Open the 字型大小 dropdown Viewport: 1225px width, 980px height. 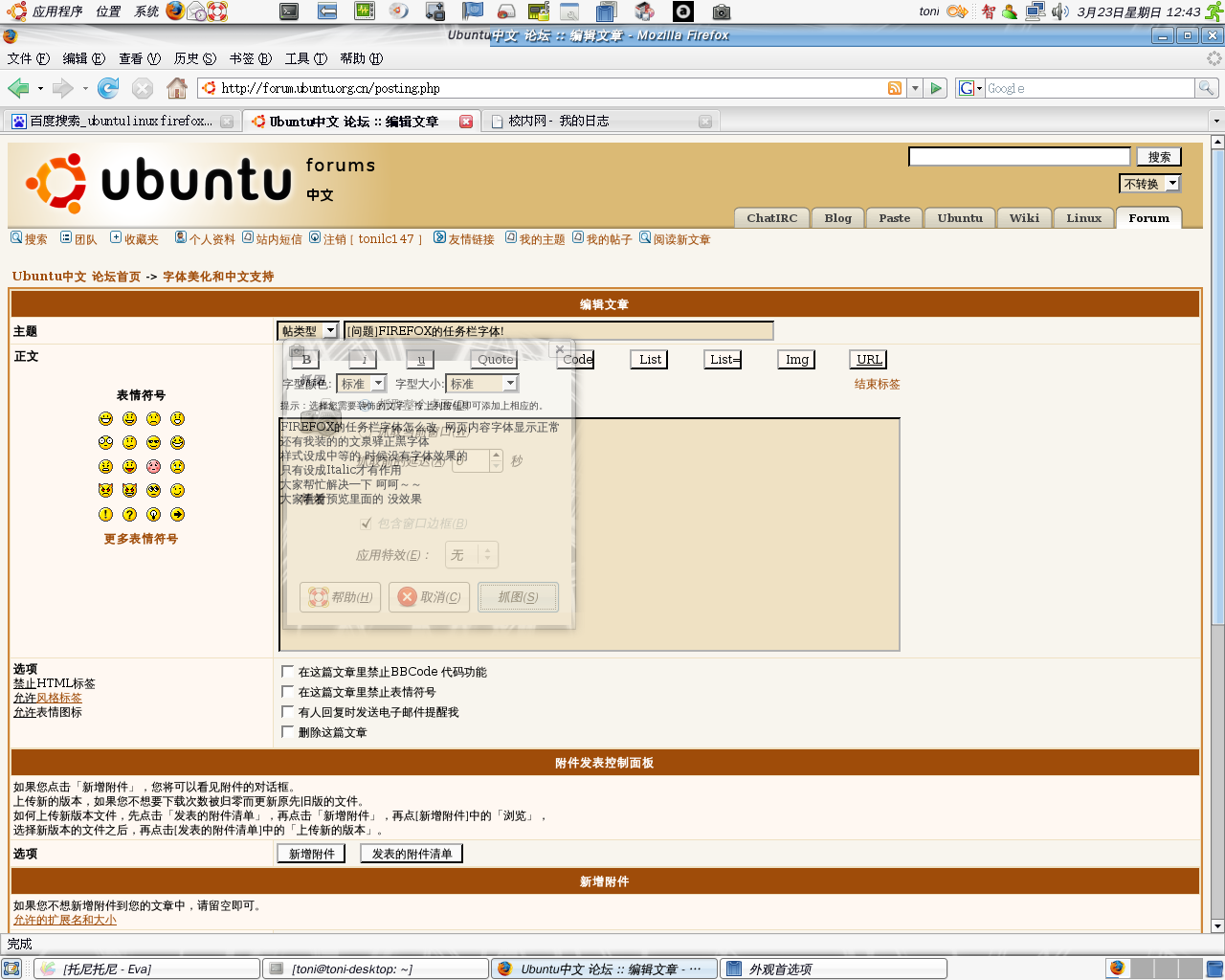(481, 384)
